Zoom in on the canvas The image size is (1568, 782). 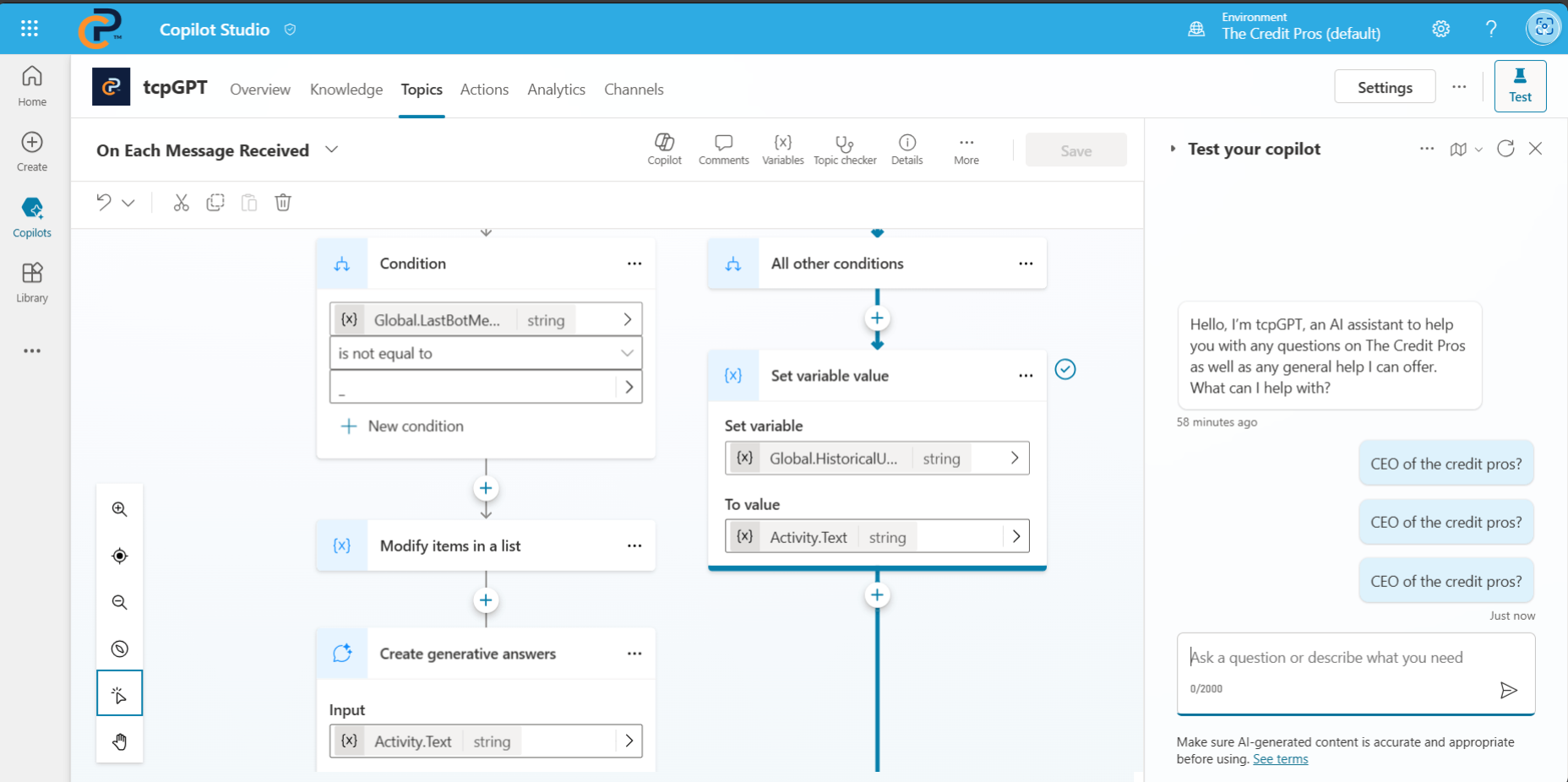[x=120, y=509]
